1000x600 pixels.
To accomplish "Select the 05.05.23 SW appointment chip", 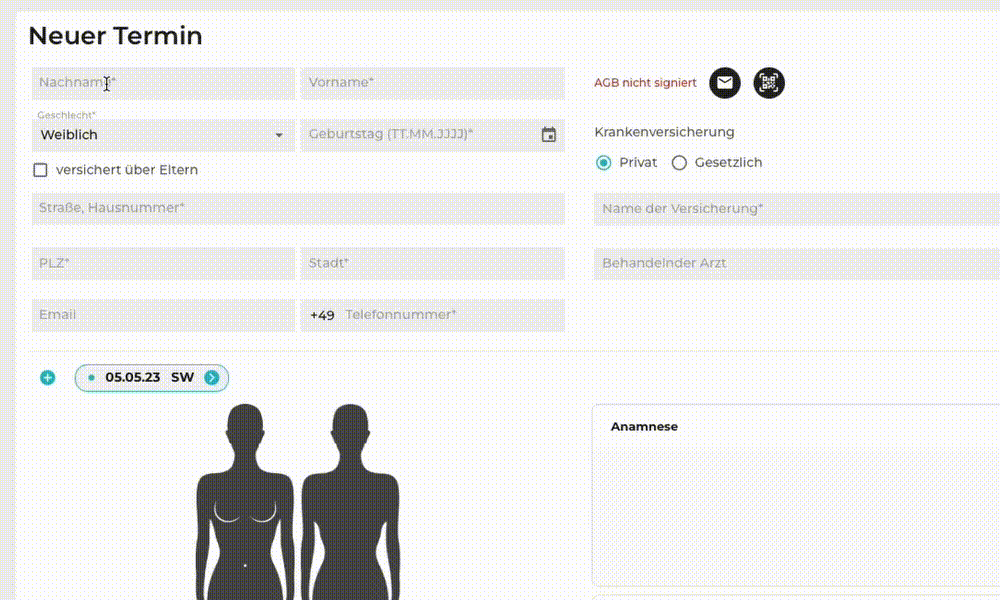I will point(152,378).
